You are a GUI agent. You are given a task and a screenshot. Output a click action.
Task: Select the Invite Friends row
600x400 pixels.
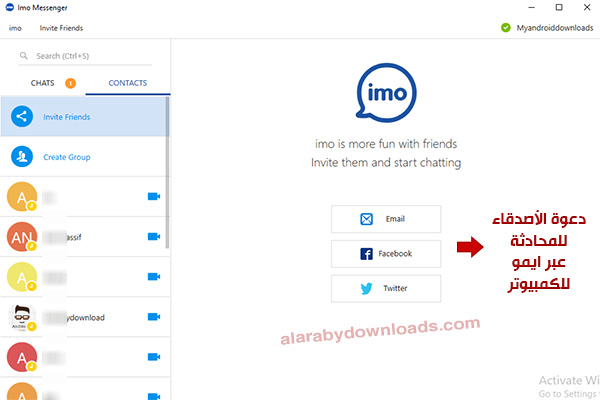83,116
